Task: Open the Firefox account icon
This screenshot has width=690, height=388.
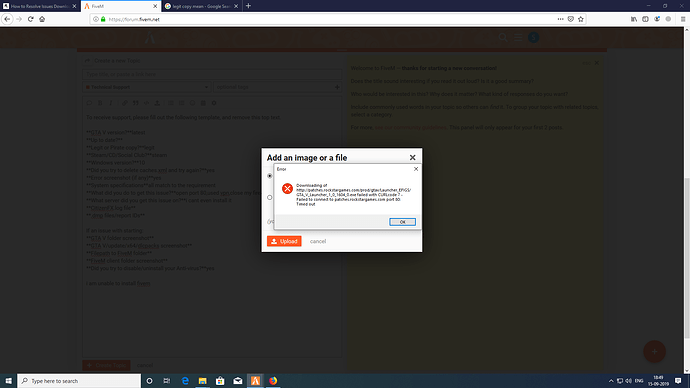Action: coord(657,19)
